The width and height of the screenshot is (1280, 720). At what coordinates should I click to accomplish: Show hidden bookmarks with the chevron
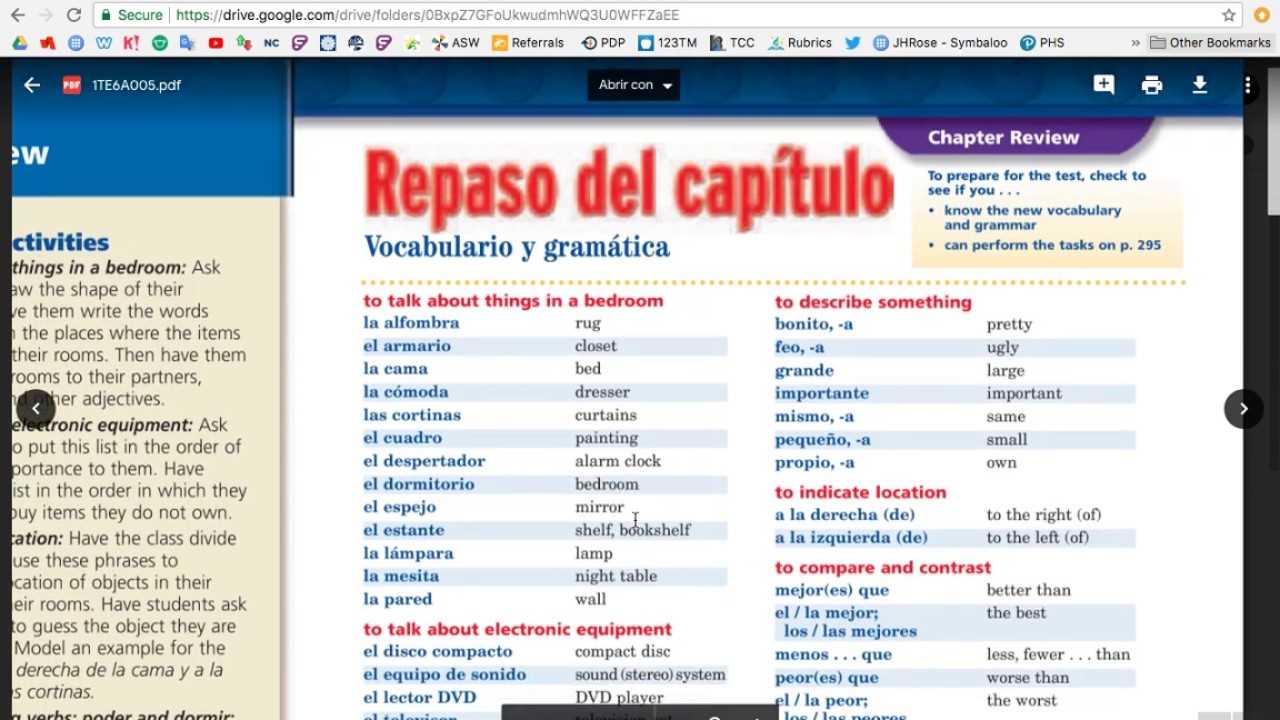(1135, 43)
